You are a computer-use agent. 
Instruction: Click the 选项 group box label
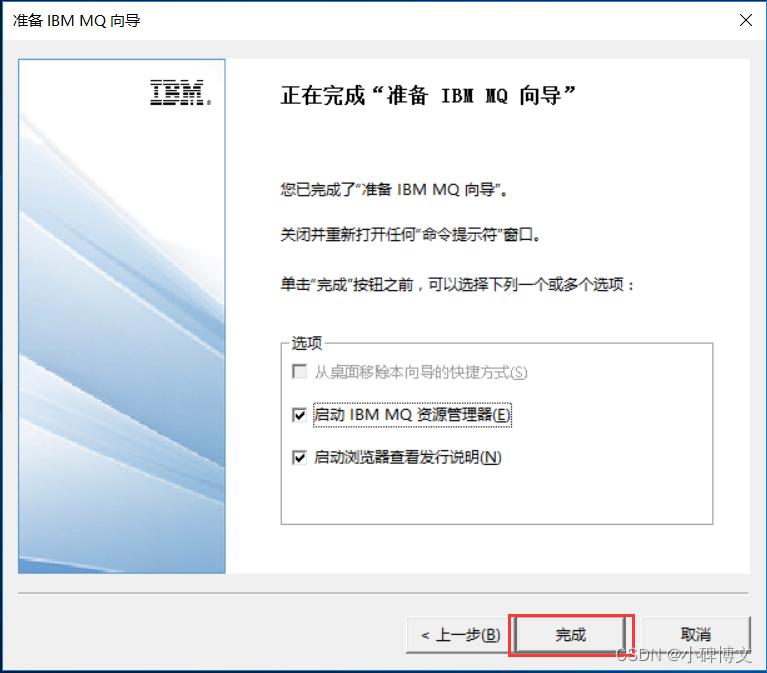307,343
